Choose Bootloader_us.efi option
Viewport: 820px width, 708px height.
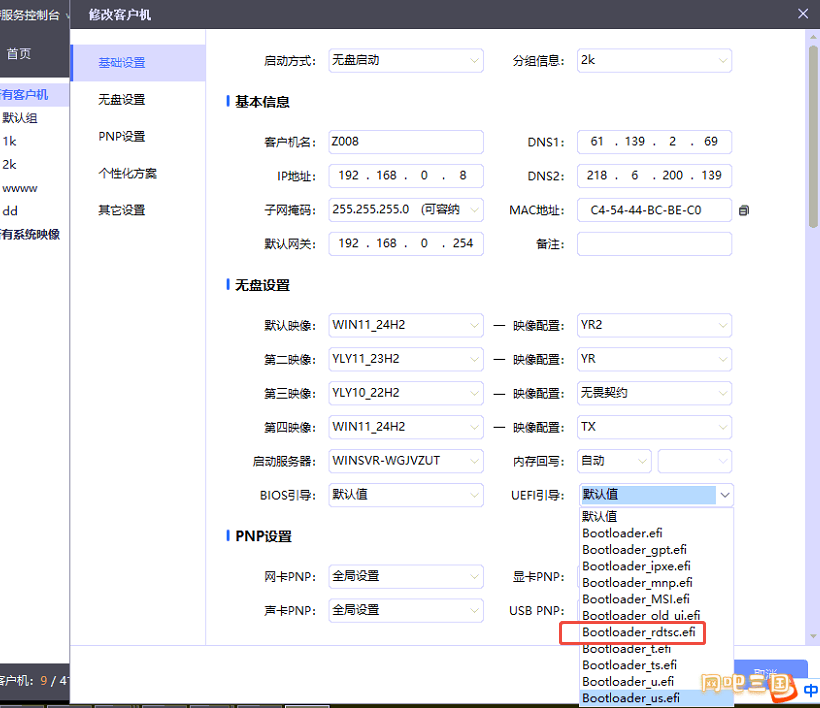[x=656, y=698]
